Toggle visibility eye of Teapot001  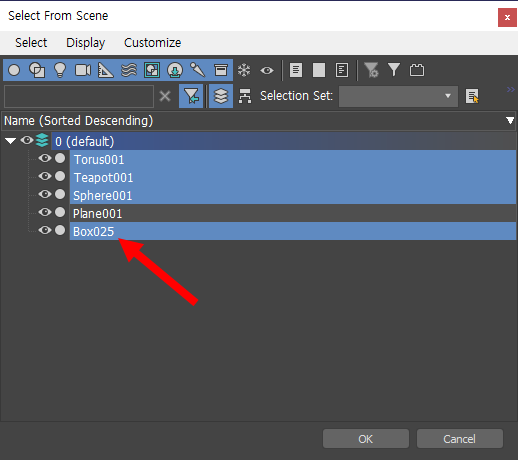click(x=45, y=176)
